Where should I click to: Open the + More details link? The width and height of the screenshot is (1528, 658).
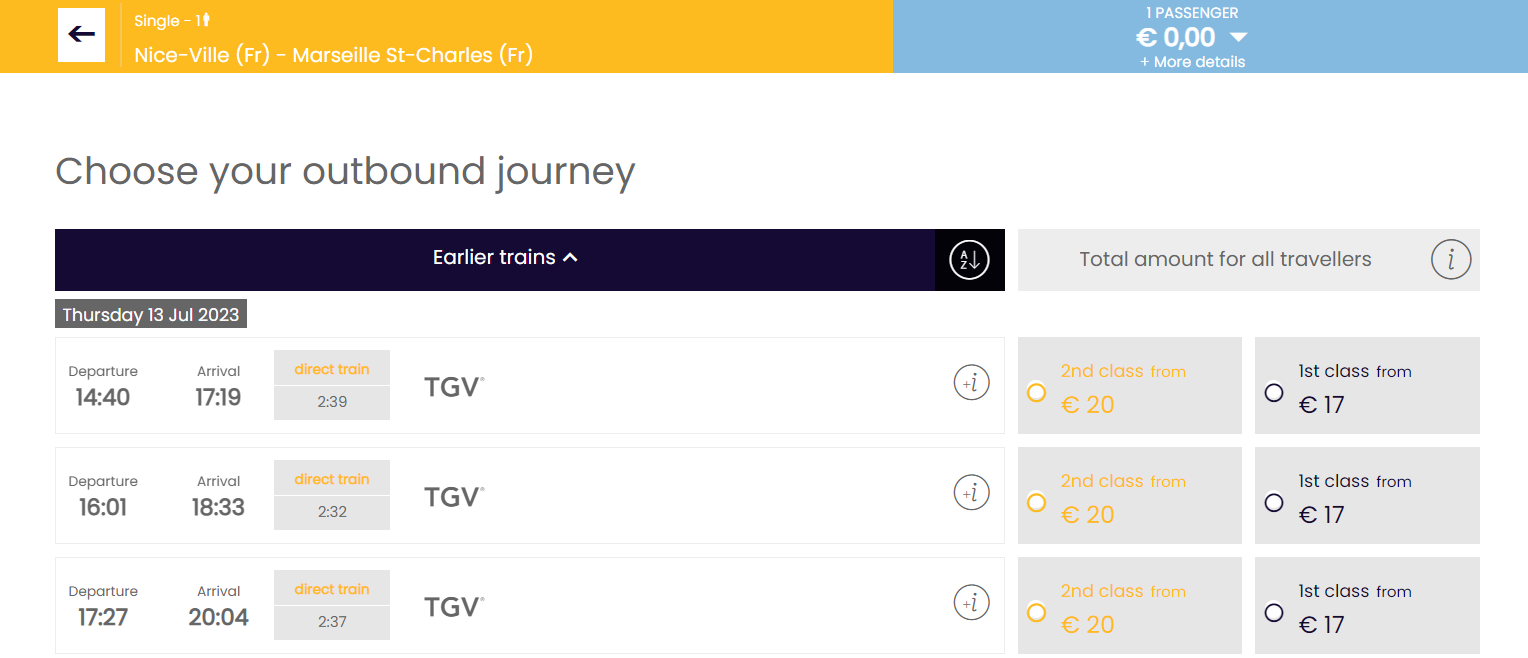tap(1192, 62)
